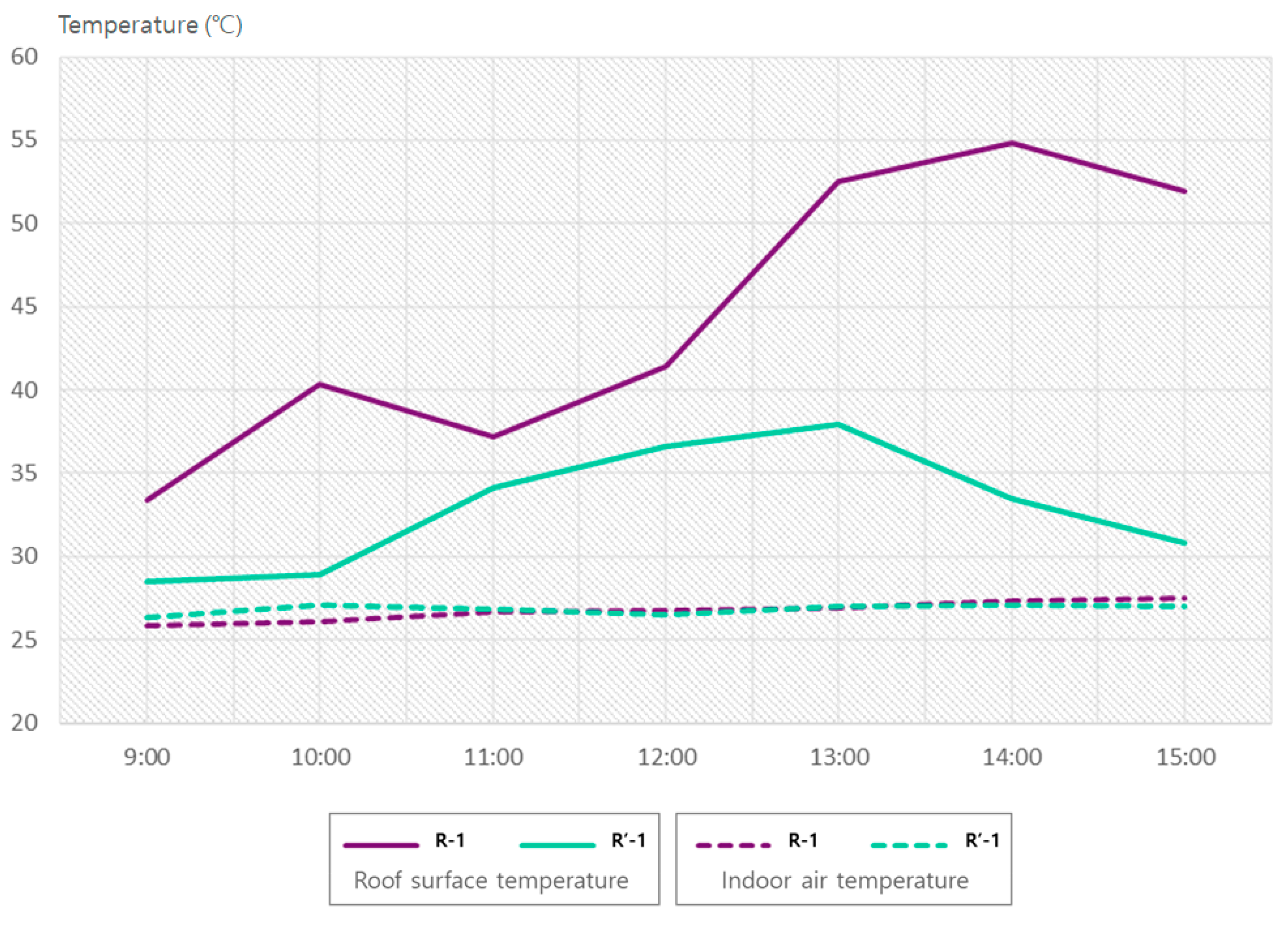Click the 15:00 x-axis label
Image resolution: width=1288 pixels, height=926 pixels.
pos(1186,757)
